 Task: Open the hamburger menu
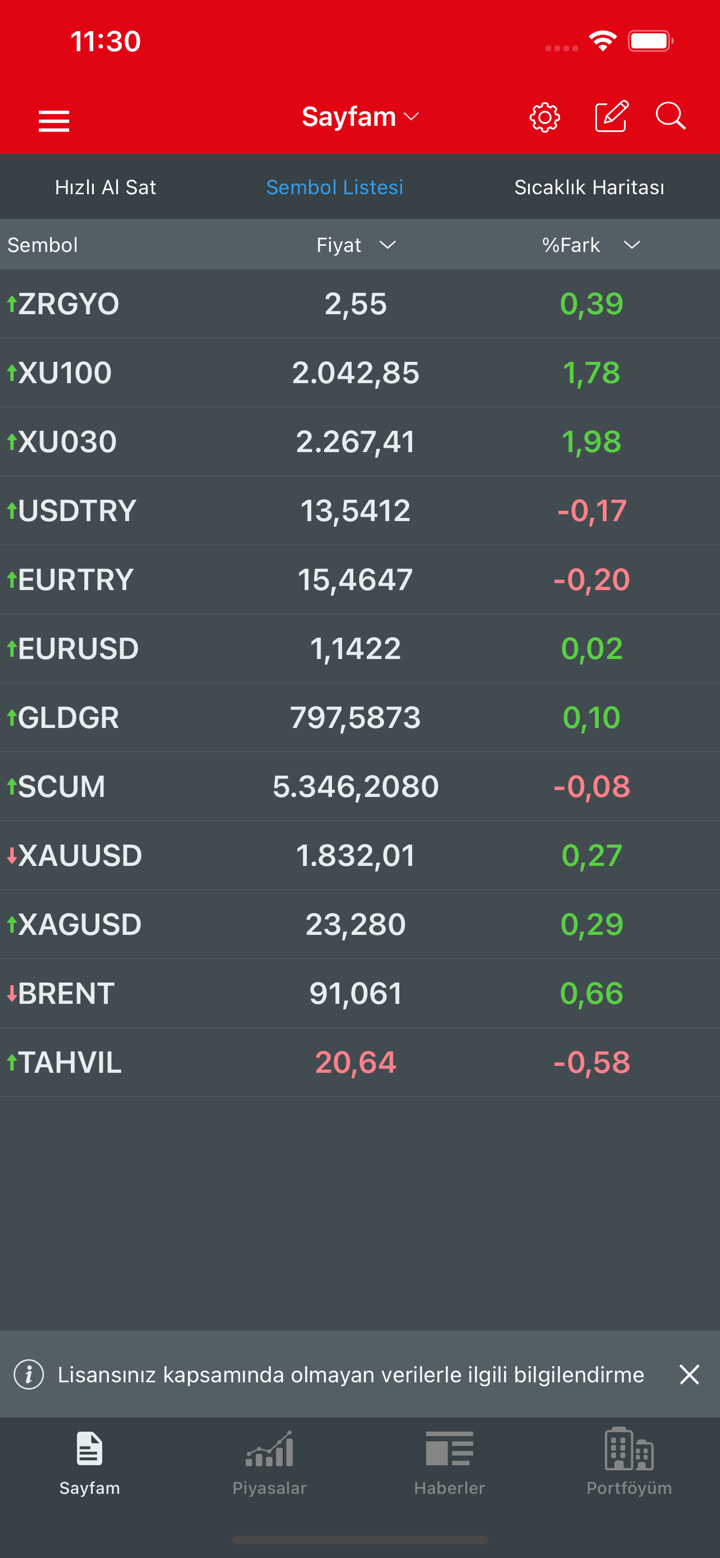click(54, 121)
